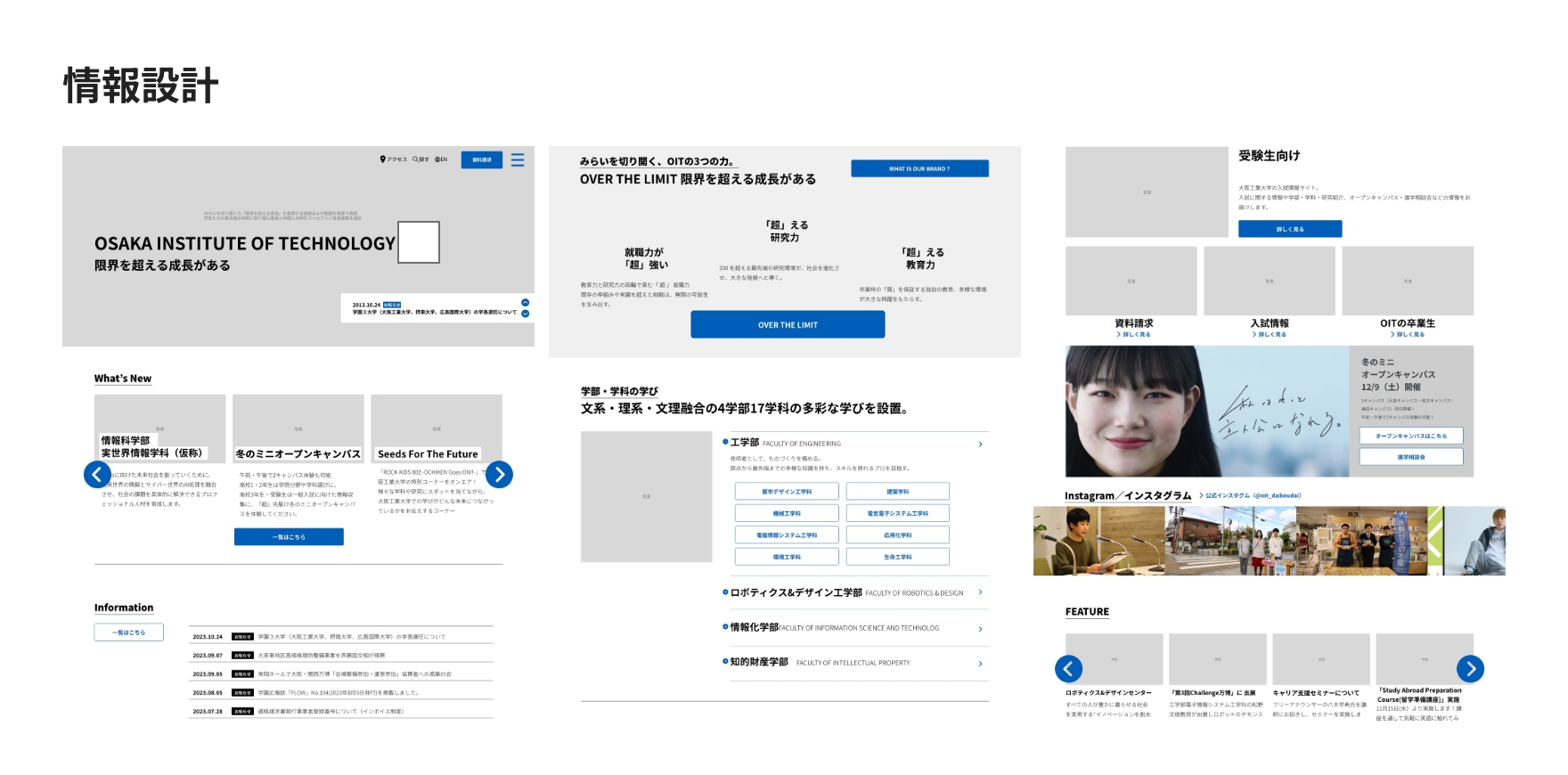Select the 電磁情報システム工学科 department button
Viewport: 1568px width, 775px height.
tap(787, 535)
